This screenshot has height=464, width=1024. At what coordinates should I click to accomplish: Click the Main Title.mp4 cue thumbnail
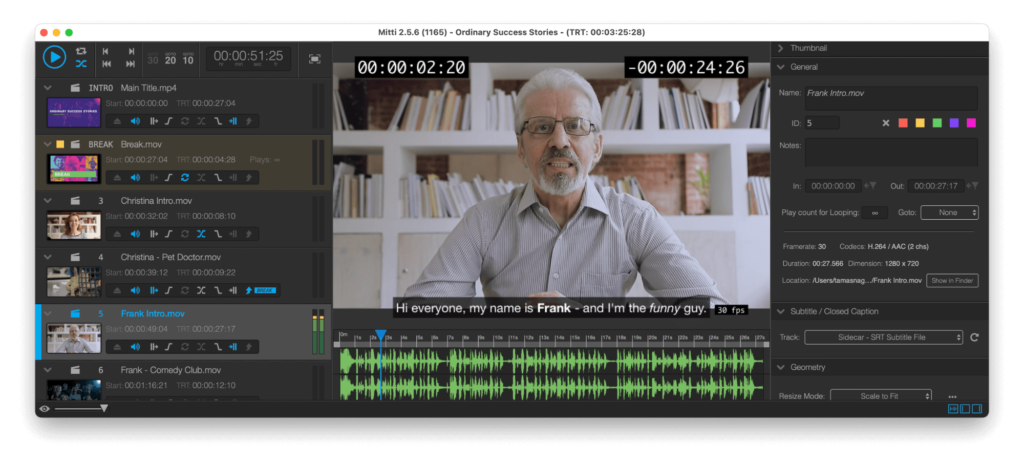coord(74,112)
